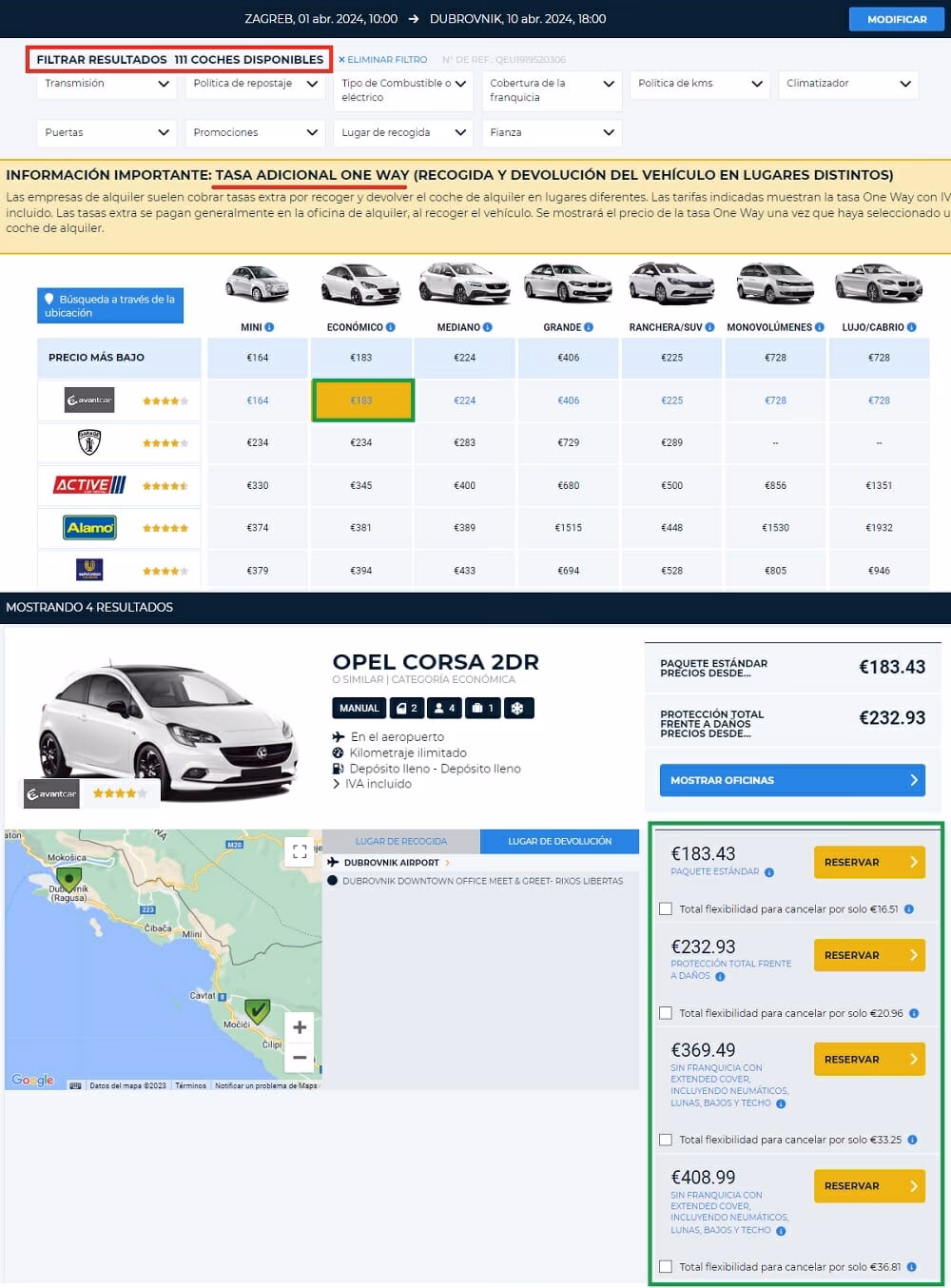Click the luggage icon showing 1 suitcase
951x1288 pixels.
tap(482, 708)
